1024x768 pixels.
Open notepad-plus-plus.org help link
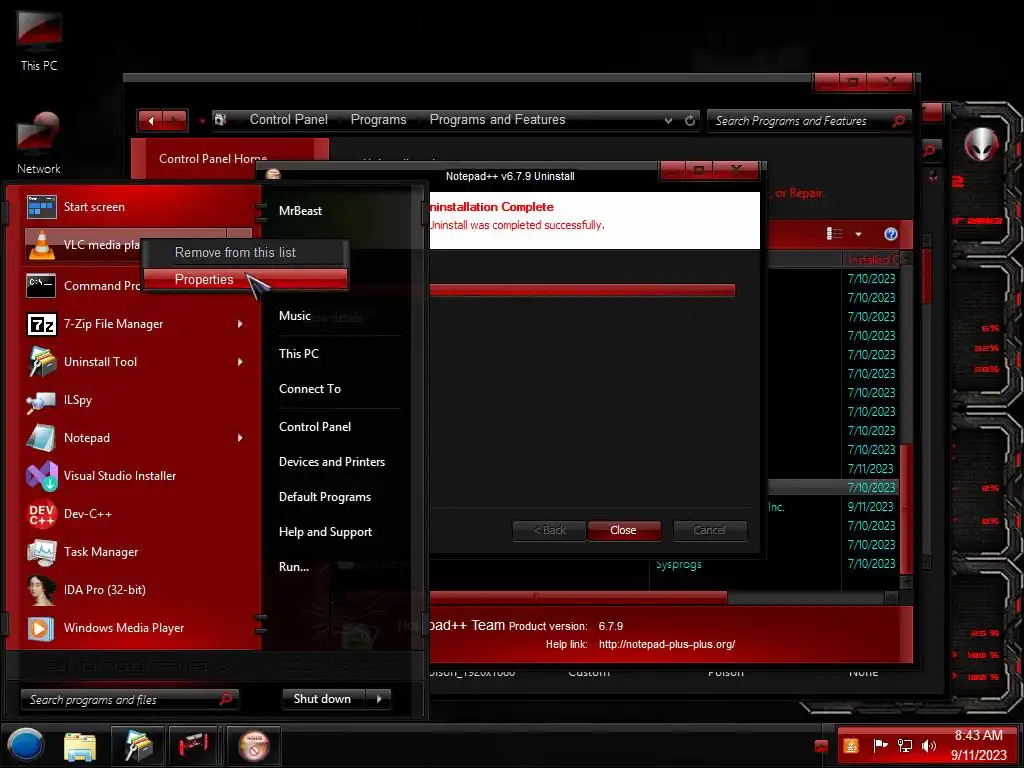pos(667,645)
